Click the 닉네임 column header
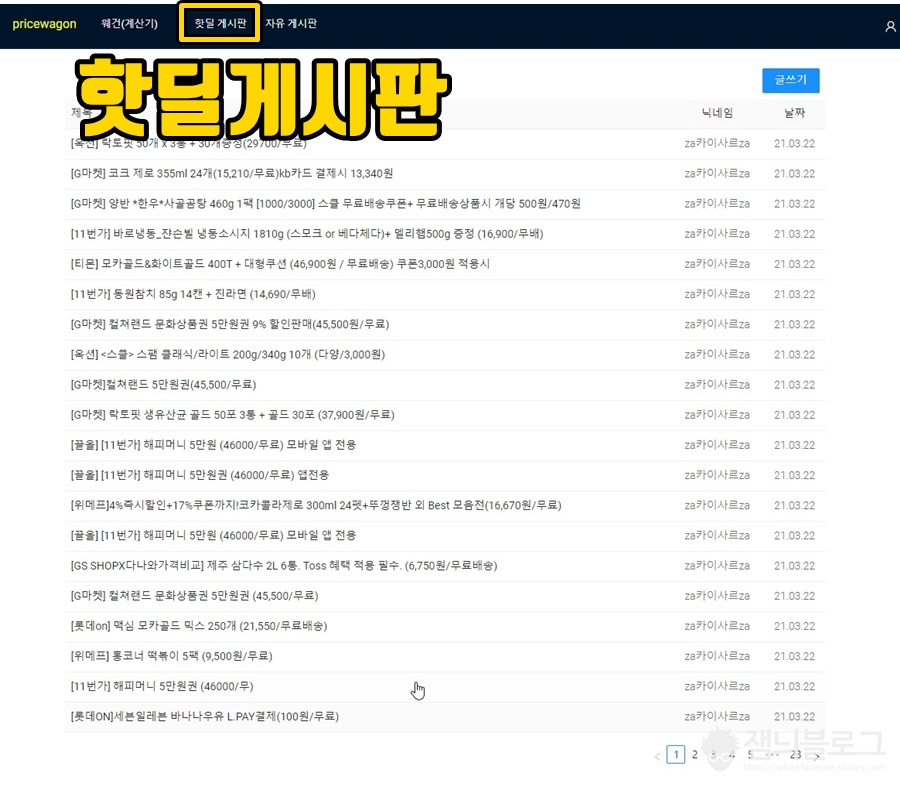Screen dimensions: 900x786 pyautogui.click(x=717, y=113)
